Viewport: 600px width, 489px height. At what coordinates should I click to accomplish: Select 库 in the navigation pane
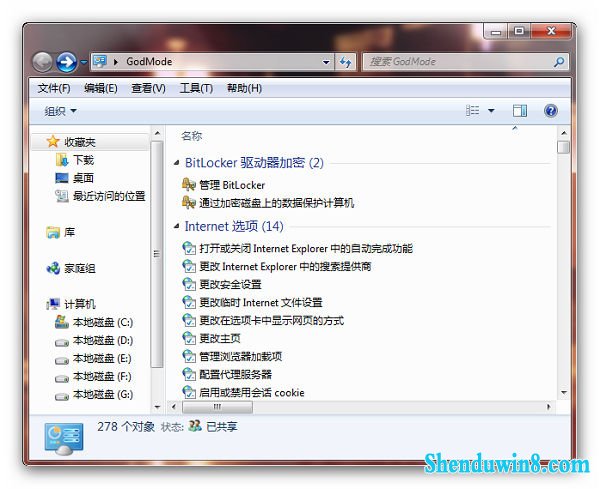pyautogui.click(x=69, y=232)
